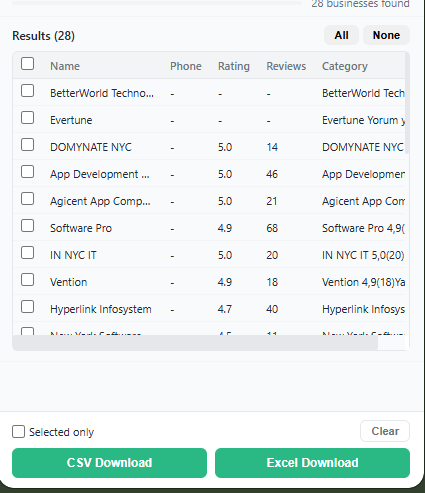Click the DOMYNATE NYC name cell
Image resolution: width=425 pixels, height=493 pixels.
click(91, 147)
